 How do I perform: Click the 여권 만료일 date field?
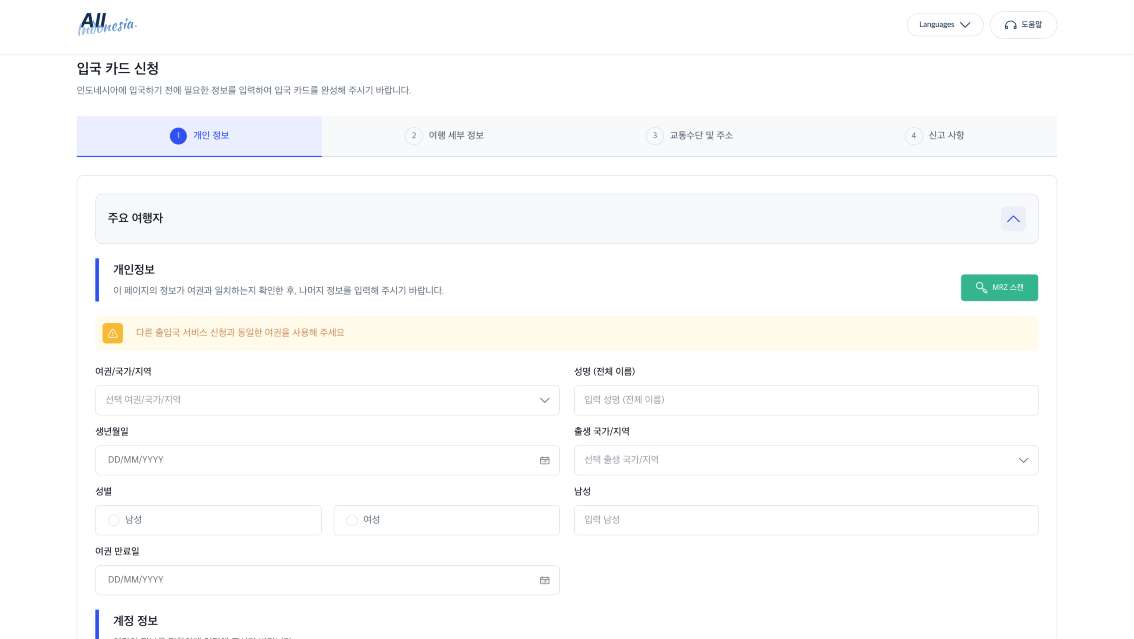point(327,580)
